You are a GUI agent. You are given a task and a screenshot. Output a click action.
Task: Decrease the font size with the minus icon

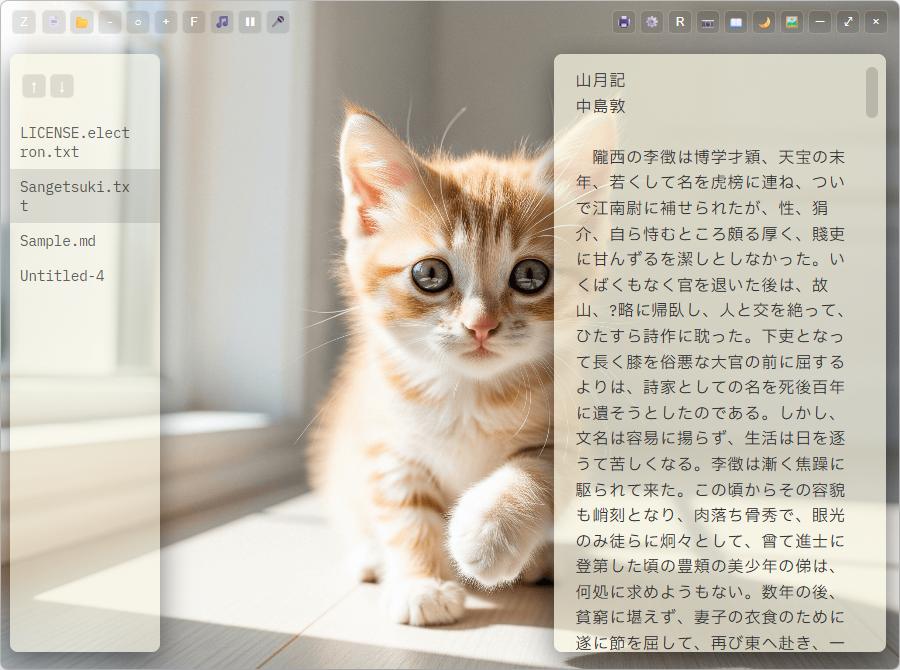109,21
